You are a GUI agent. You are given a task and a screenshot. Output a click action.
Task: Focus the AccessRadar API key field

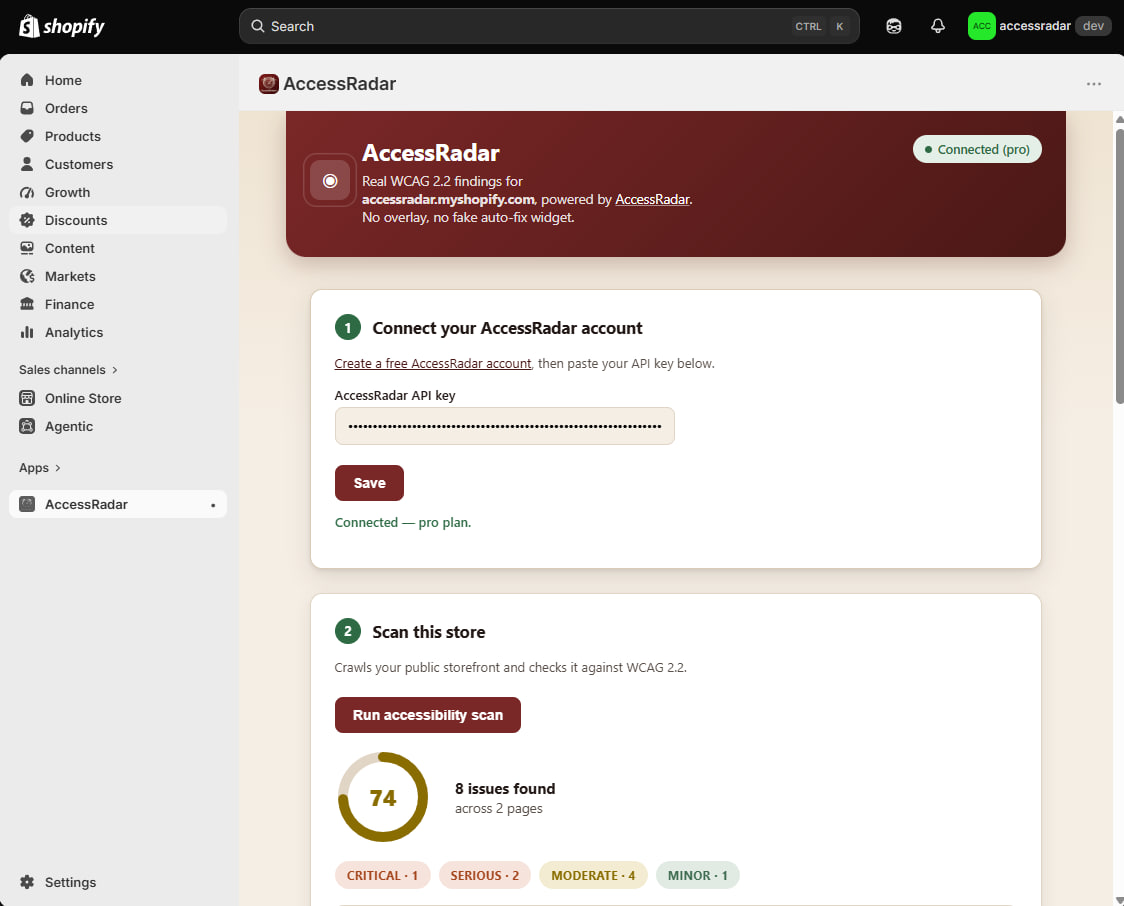coord(505,426)
